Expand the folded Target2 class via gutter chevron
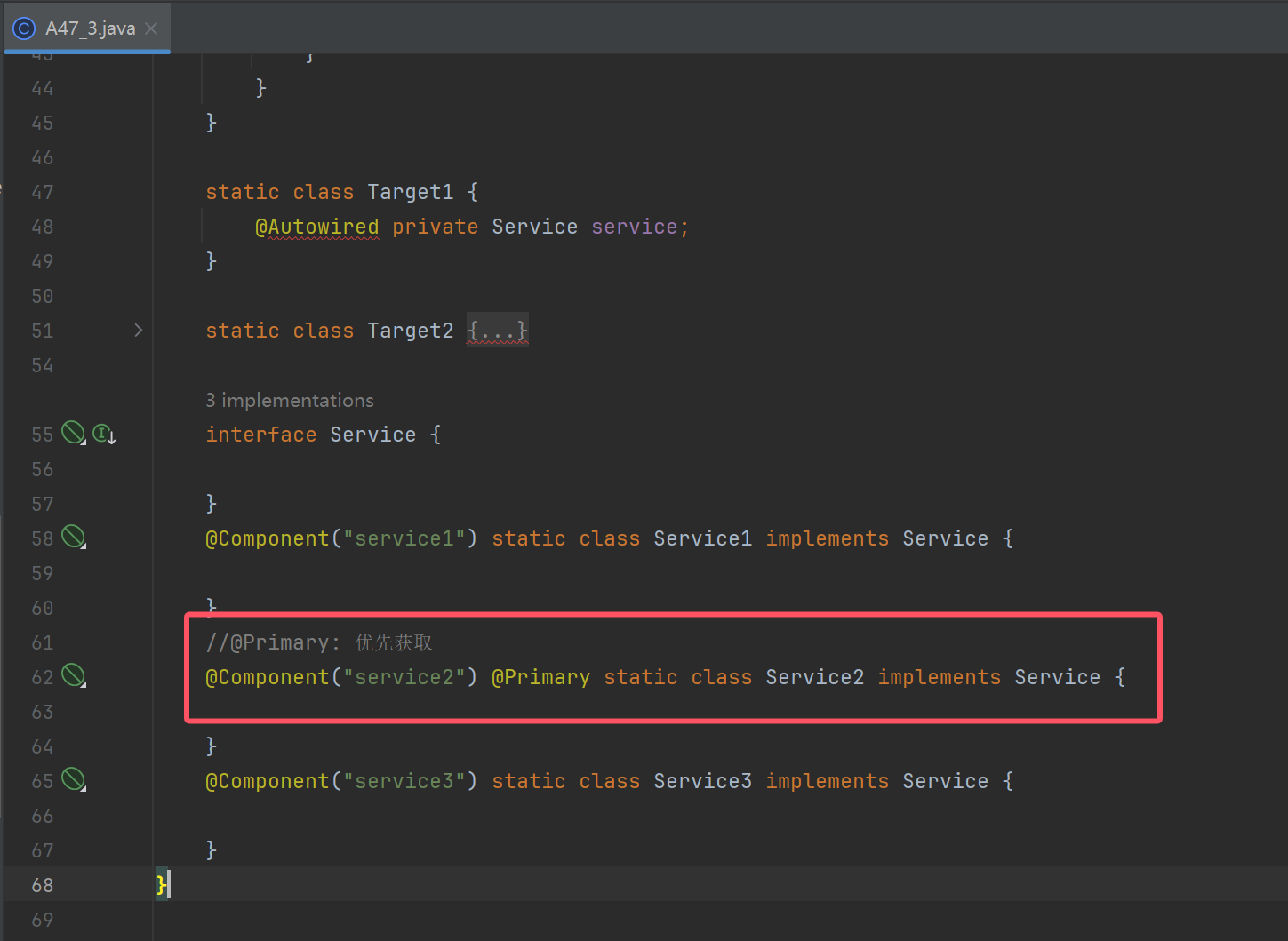The height and width of the screenshot is (941, 1288). [x=138, y=331]
